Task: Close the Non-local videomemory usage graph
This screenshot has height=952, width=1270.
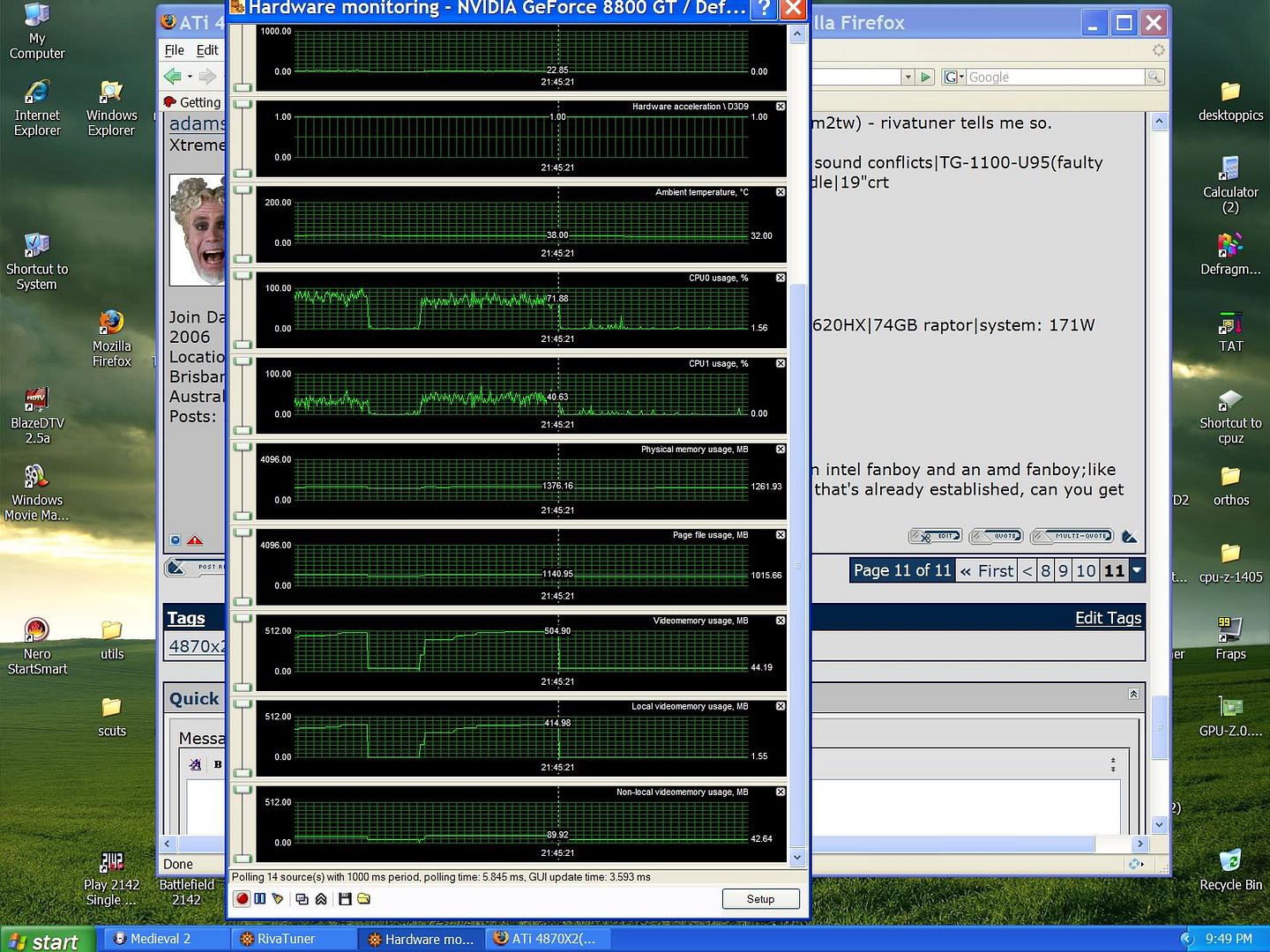Action: coord(781,792)
